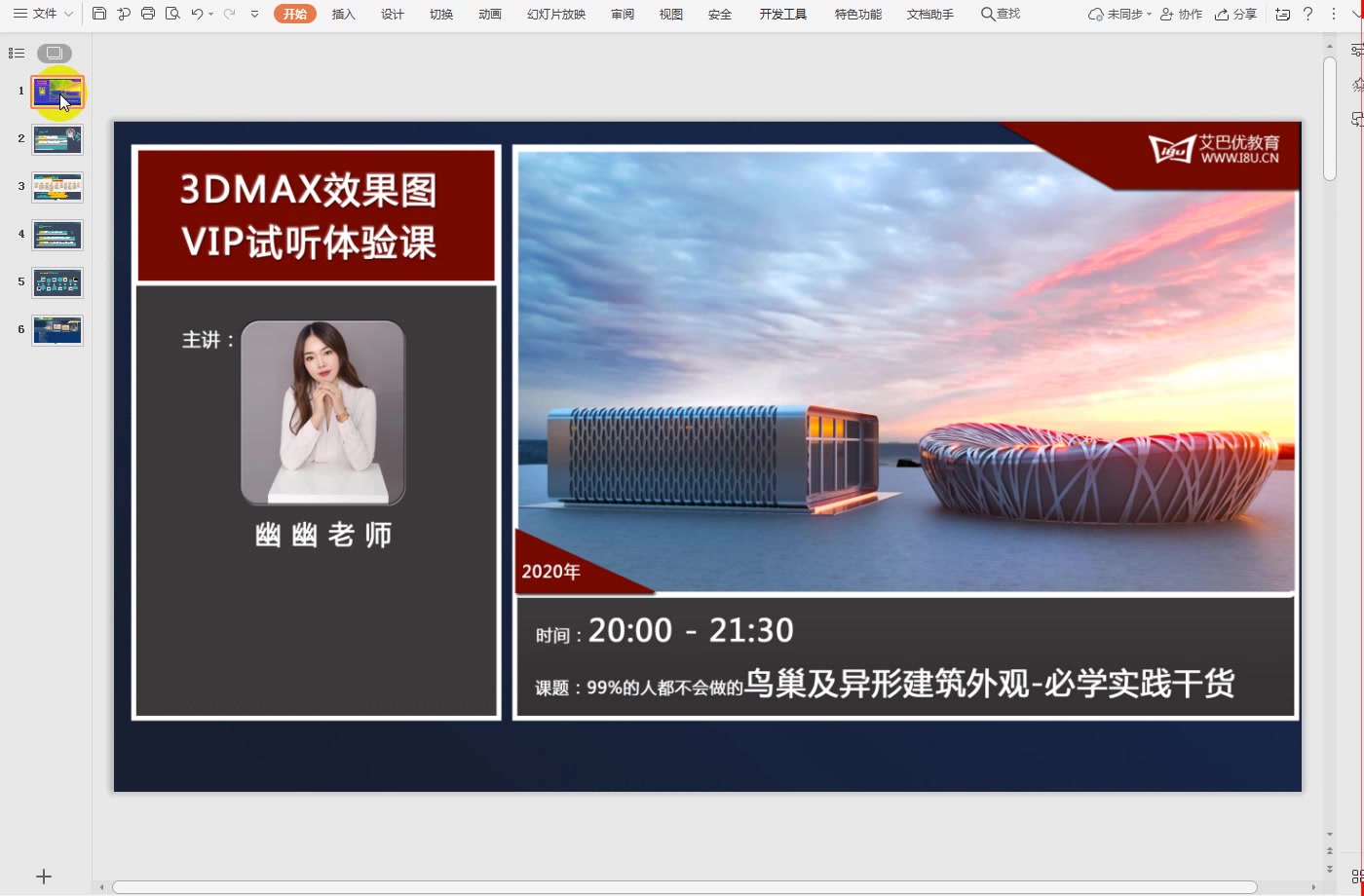
Task: Click the Save icon
Action: click(99, 13)
